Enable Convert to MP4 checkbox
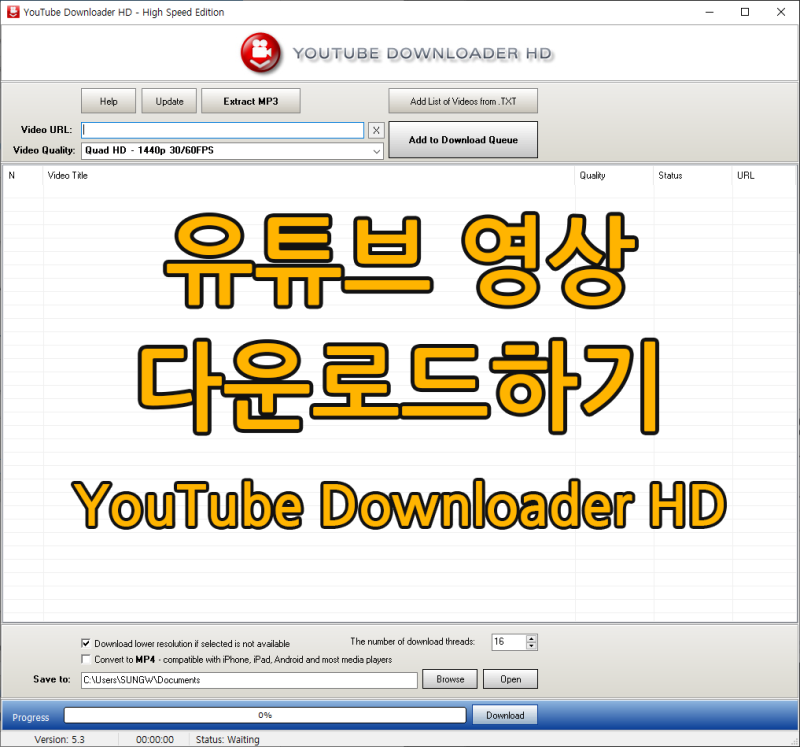Image resolution: width=800 pixels, height=747 pixels. click(x=86, y=659)
